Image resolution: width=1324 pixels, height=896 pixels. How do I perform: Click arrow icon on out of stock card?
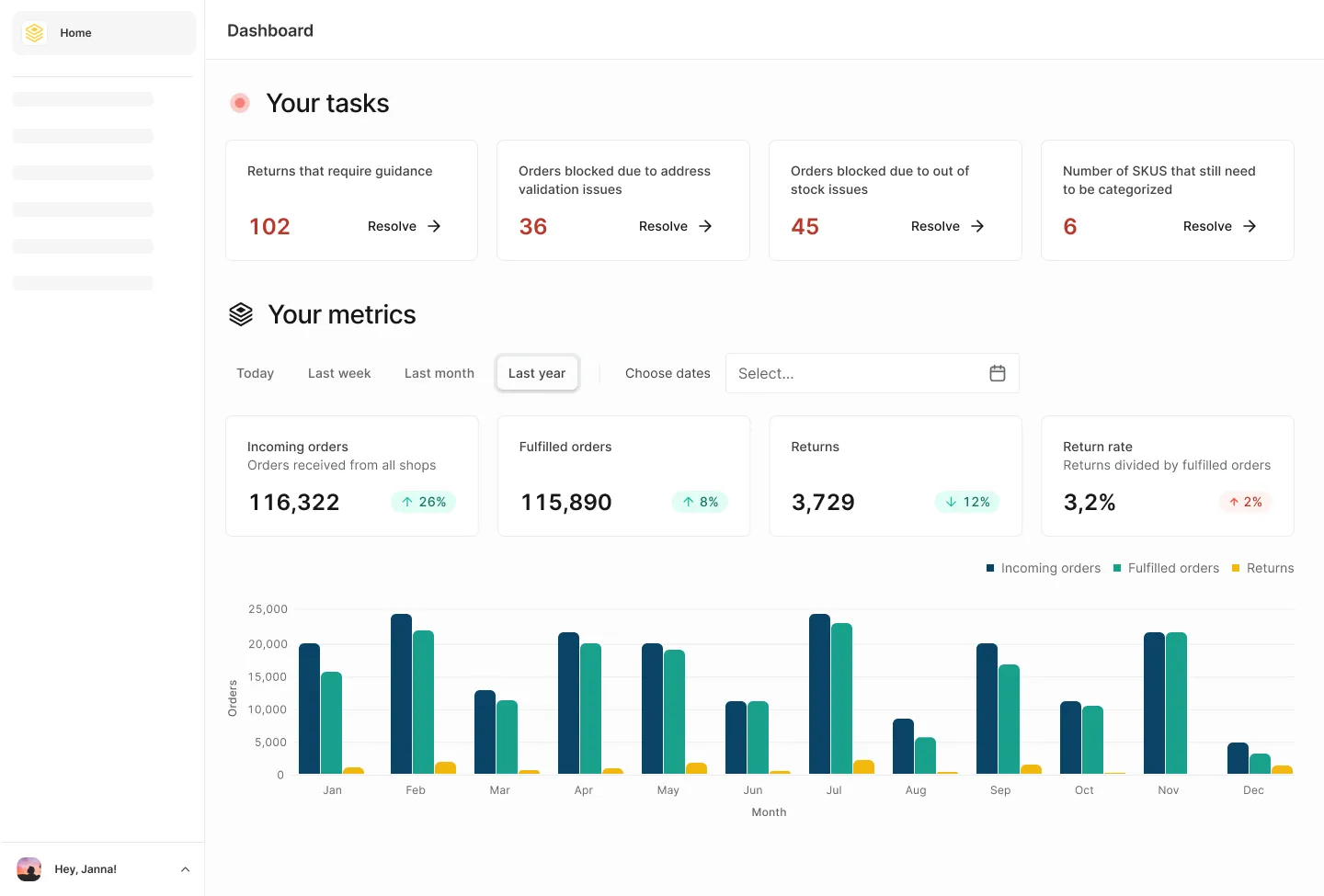977,226
